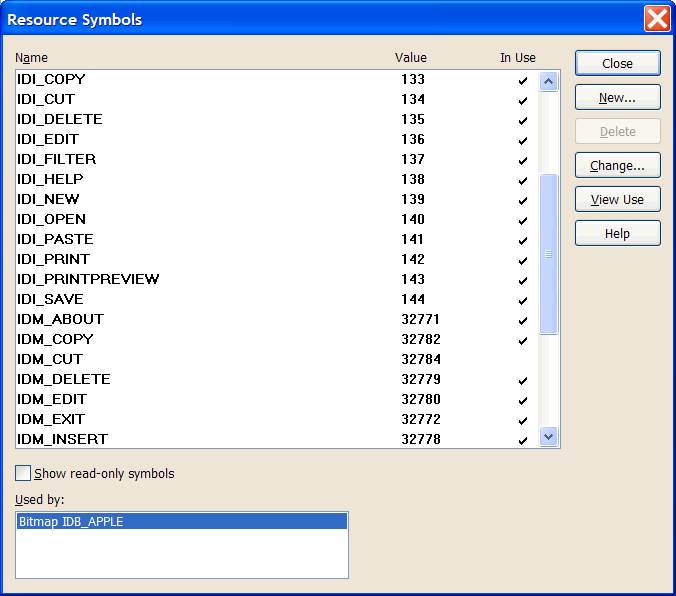This screenshot has height=596, width=676.
Task: Select the IDI_EDIT symbol
Action: pos(277,139)
